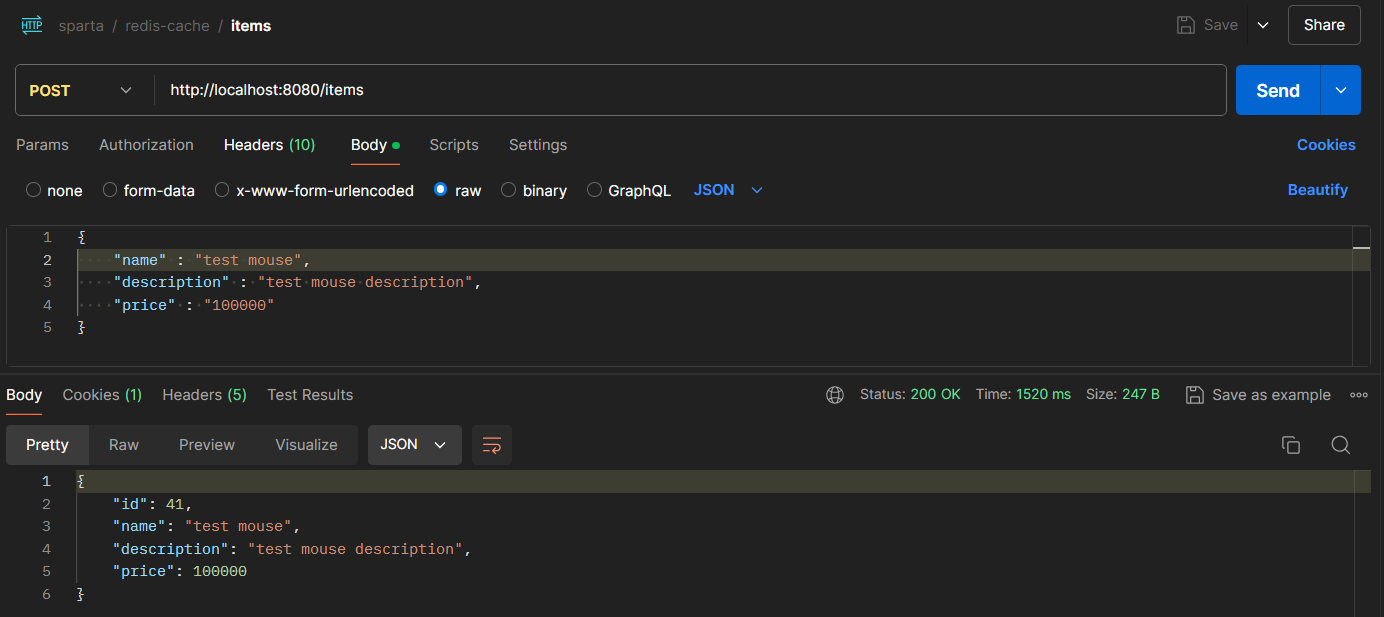The image size is (1384, 617).
Task: Open the Scripts tab
Action: coord(454,145)
